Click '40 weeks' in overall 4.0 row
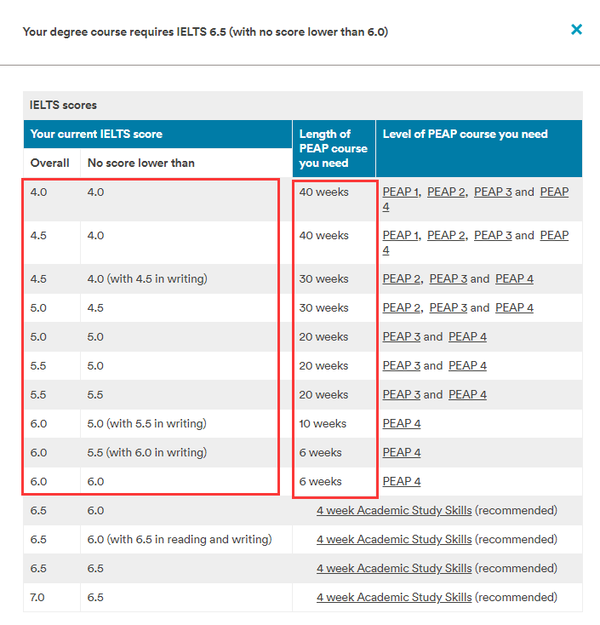 tap(324, 192)
